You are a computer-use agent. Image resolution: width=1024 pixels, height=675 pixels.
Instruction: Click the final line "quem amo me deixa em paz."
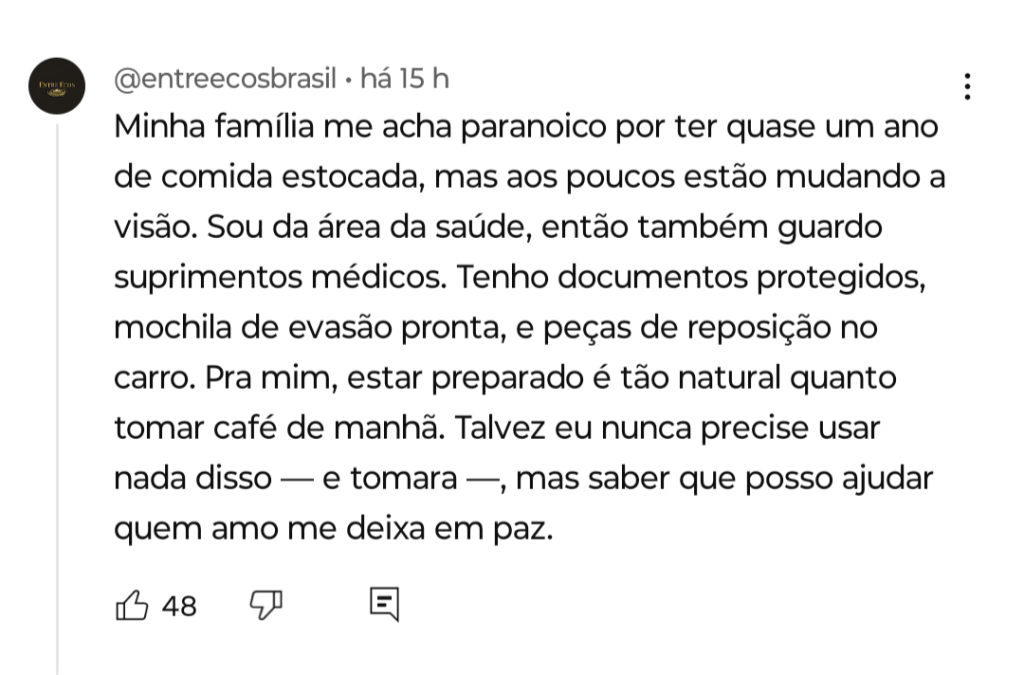(x=333, y=528)
